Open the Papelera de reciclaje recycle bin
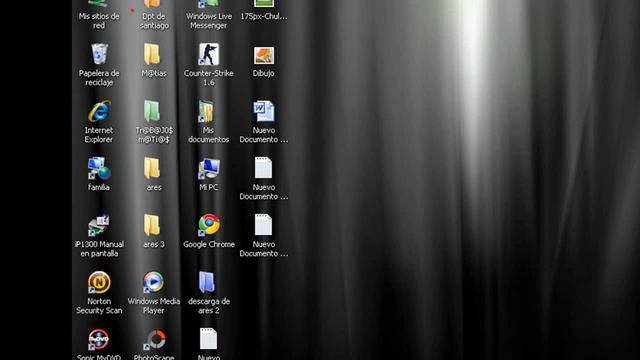Image resolution: width=640 pixels, height=360 pixels. click(x=99, y=54)
